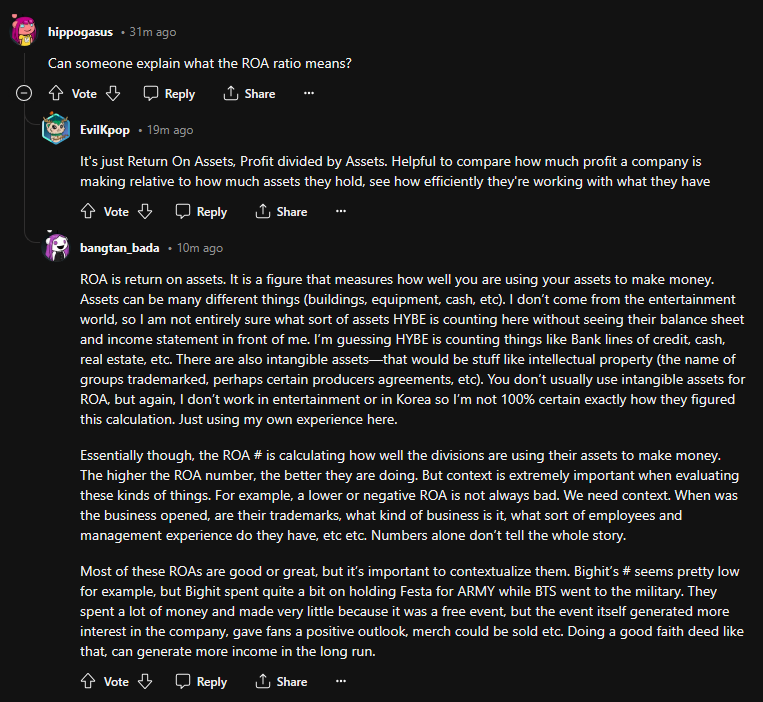This screenshot has height=702, width=763.
Task: Reply to EvilKpop's comment
Action: click(x=201, y=211)
